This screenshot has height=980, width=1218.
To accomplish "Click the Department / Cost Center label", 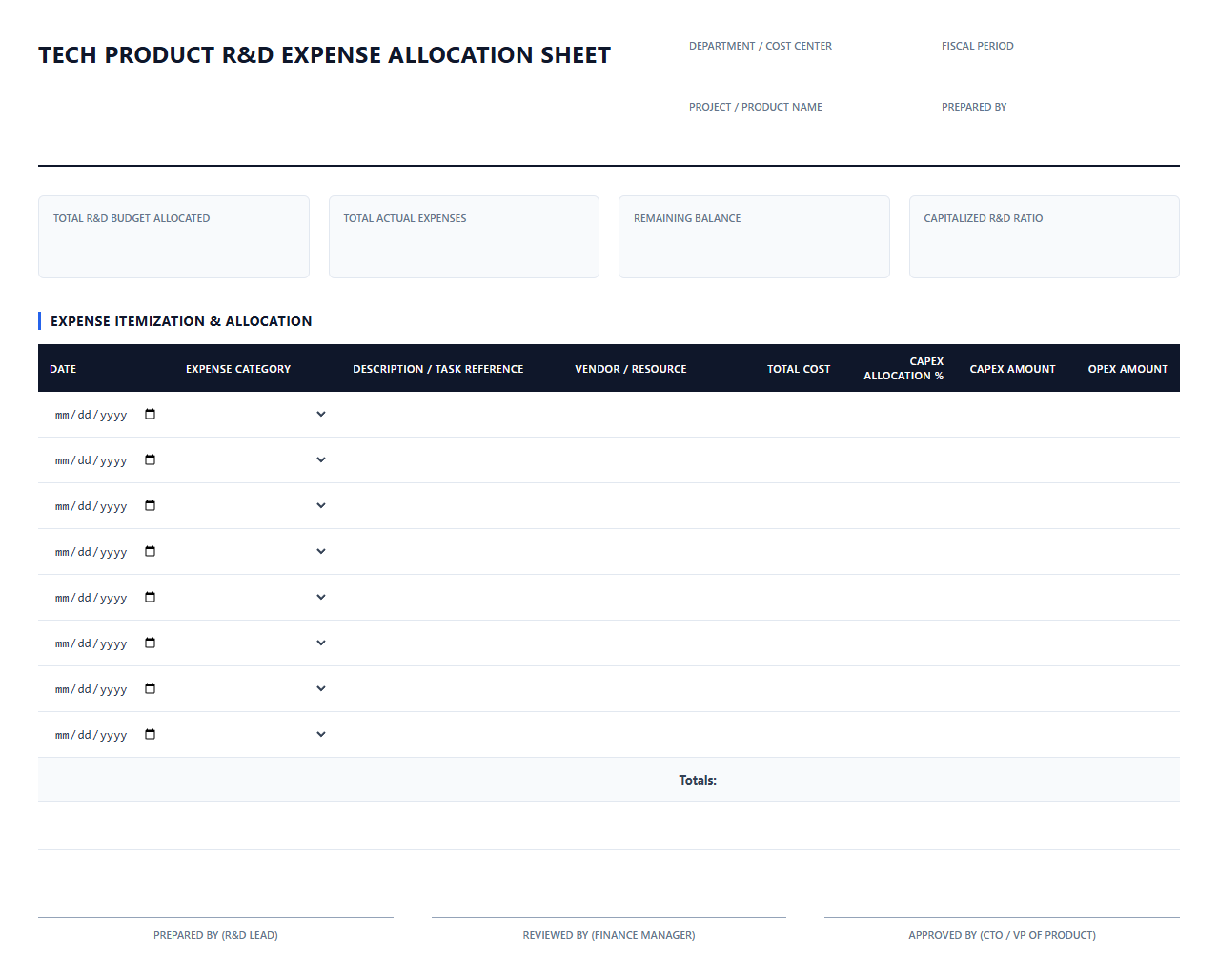I will (x=761, y=46).
